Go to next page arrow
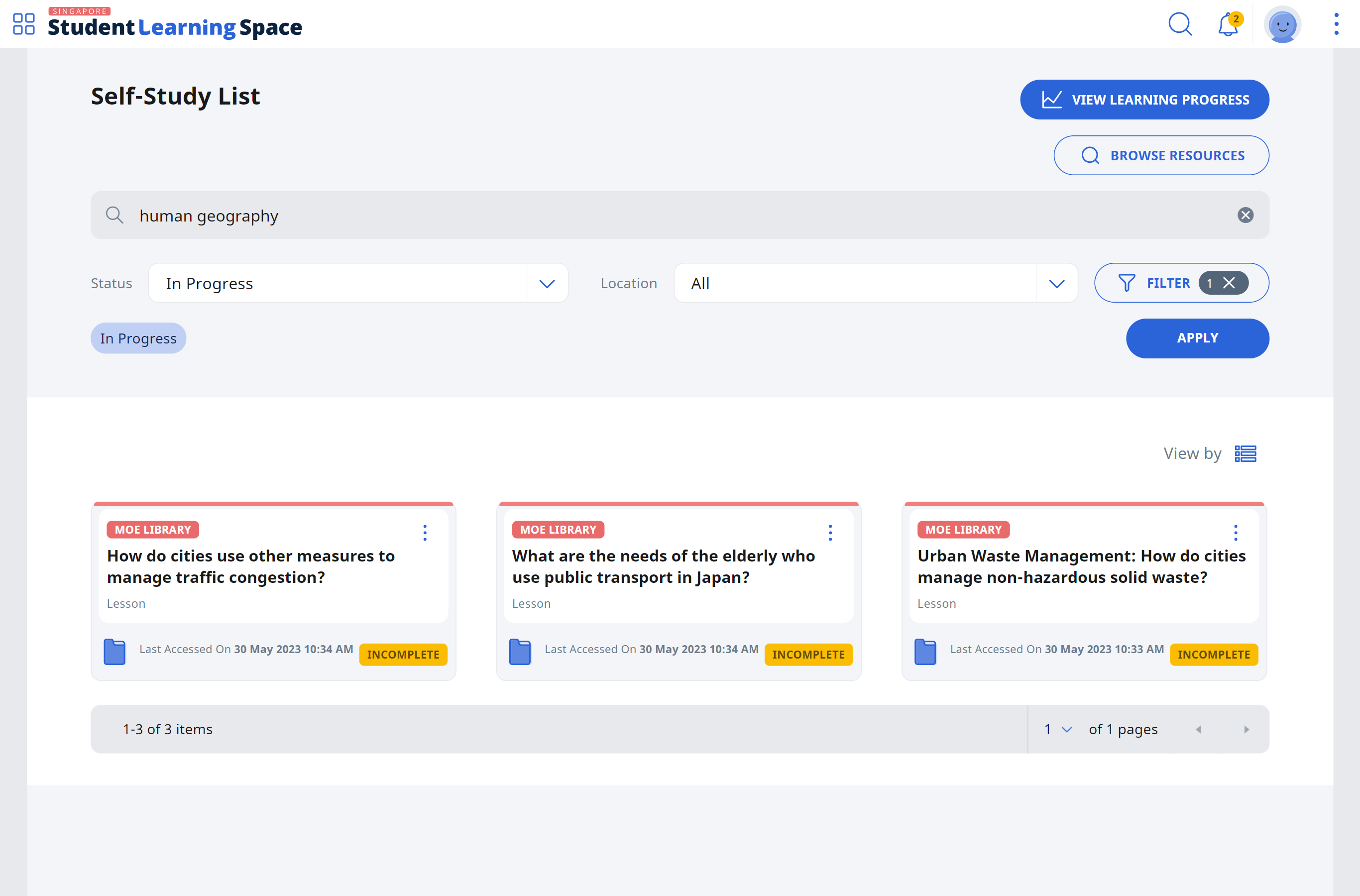 1247,729
